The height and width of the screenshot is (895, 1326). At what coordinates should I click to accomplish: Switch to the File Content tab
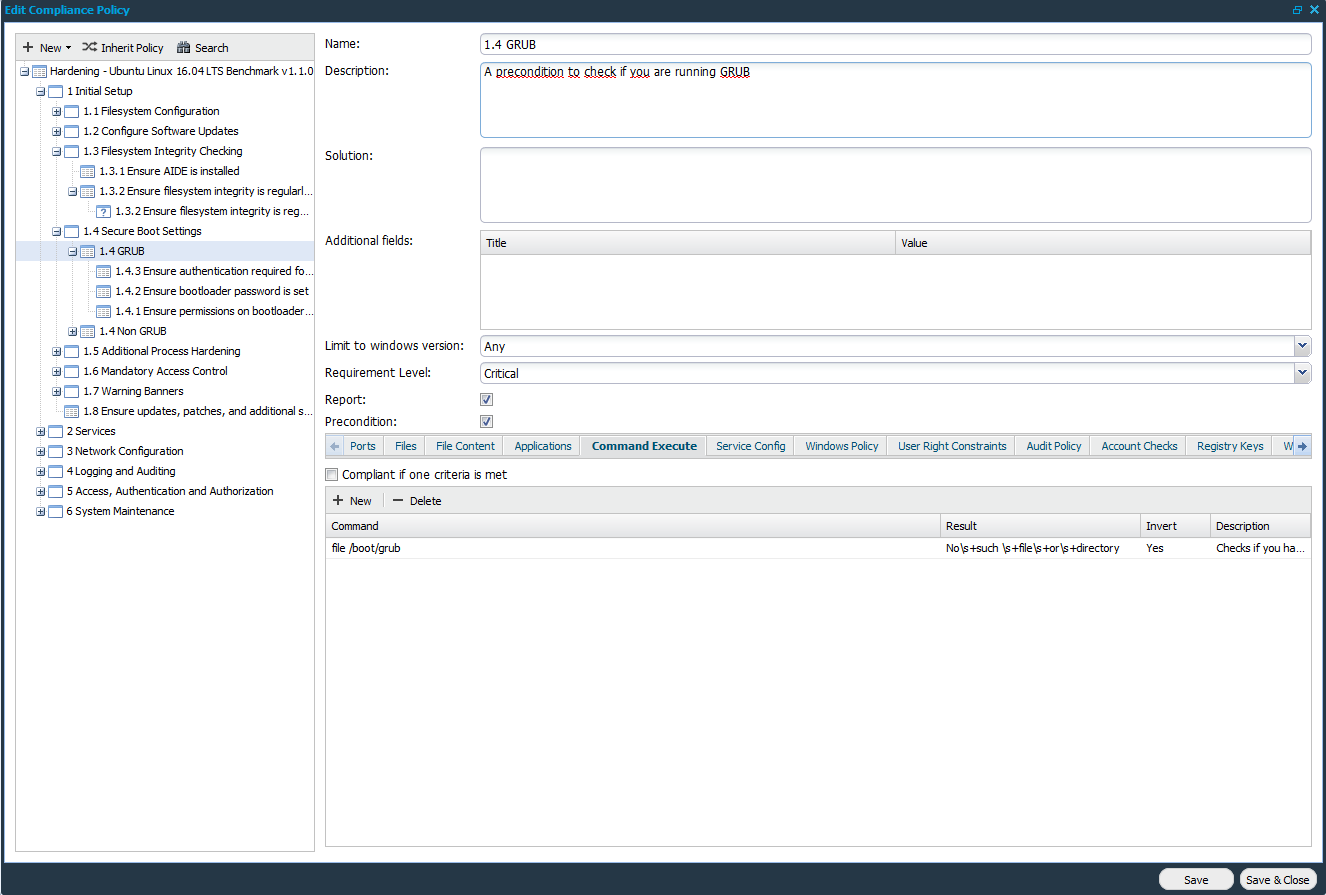[x=465, y=446]
